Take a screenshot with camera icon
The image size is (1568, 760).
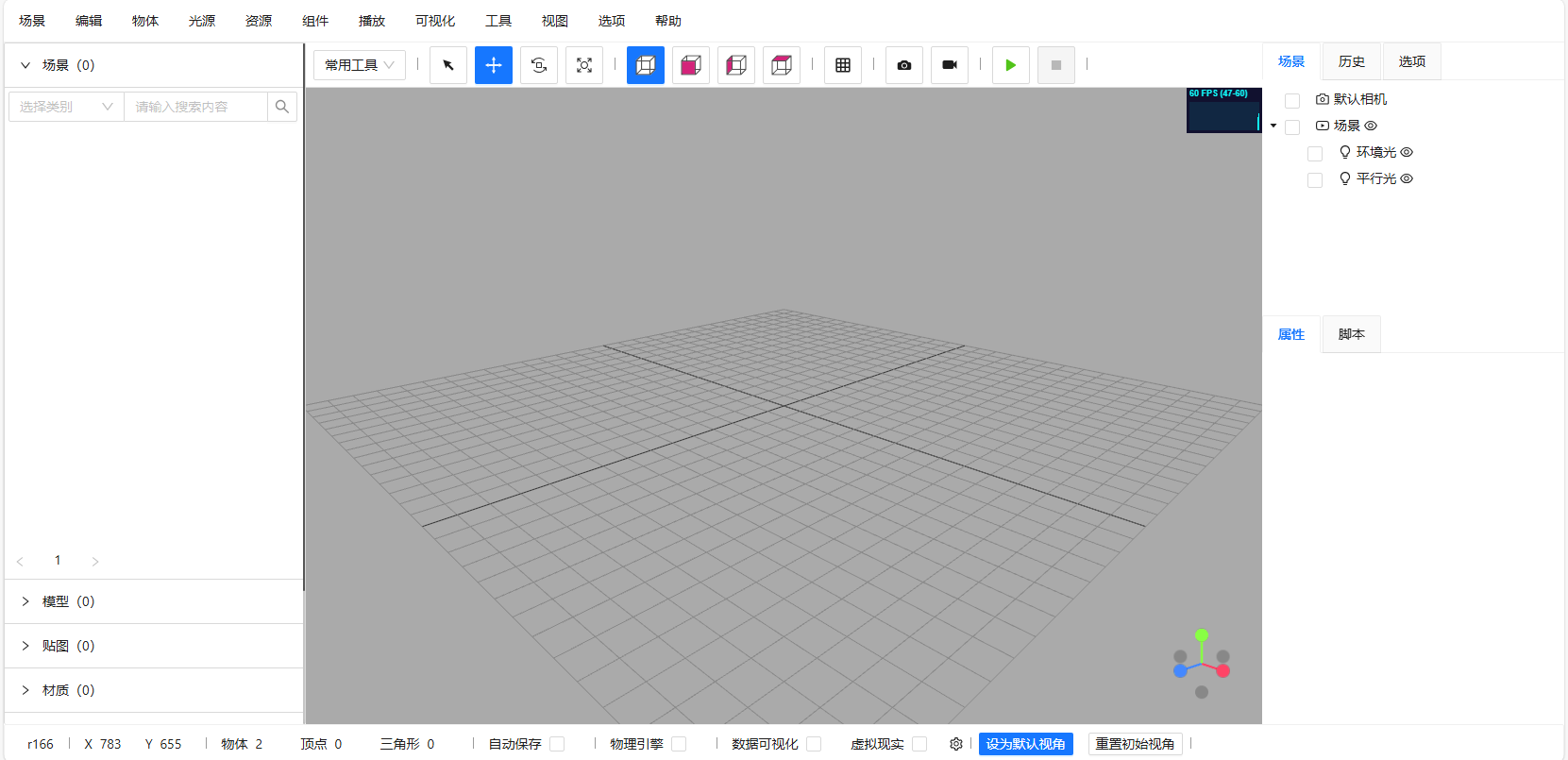click(x=904, y=65)
